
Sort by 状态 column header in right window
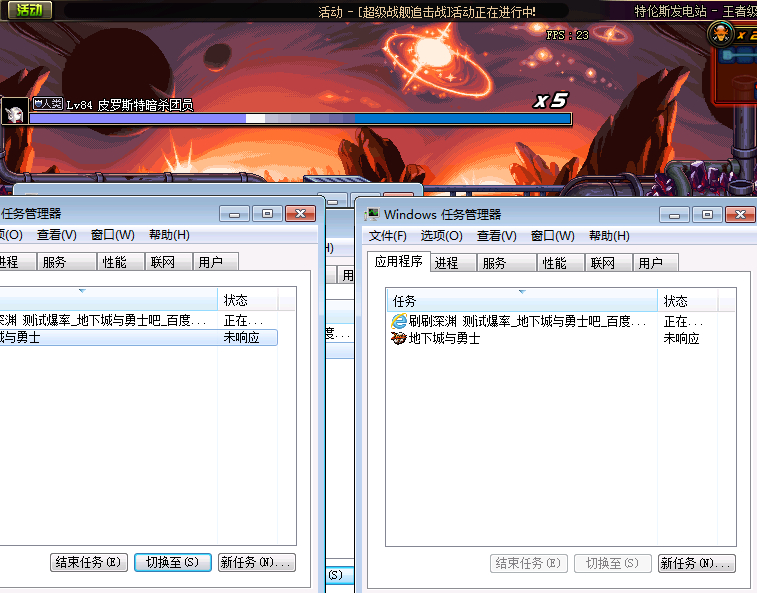(687, 301)
